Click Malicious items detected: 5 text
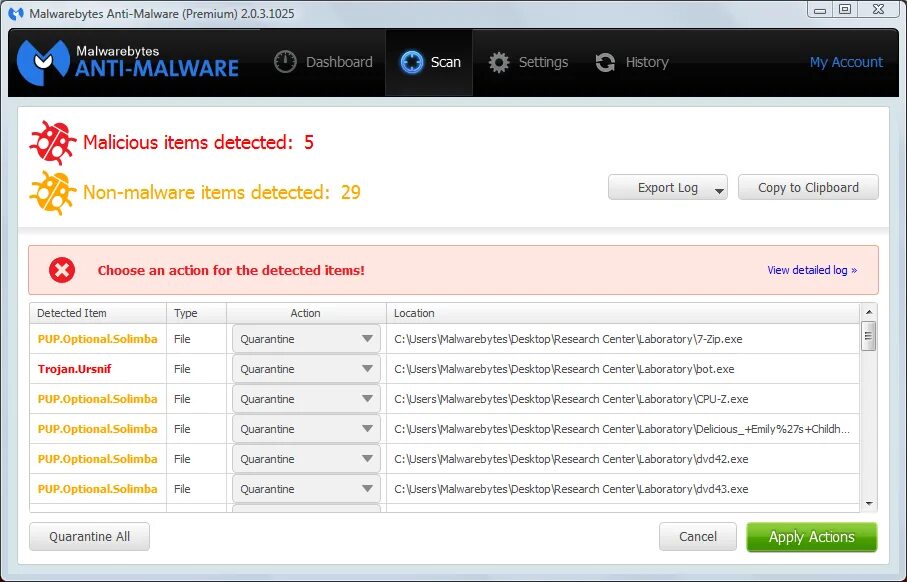 [x=198, y=142]
